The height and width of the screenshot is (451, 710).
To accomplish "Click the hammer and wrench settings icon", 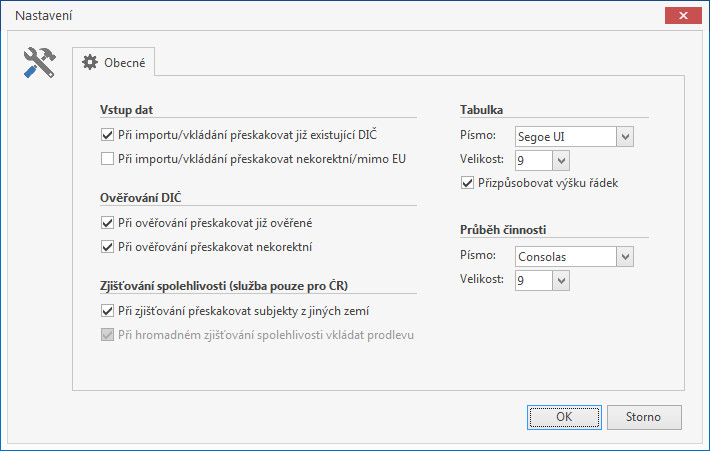I will click(x=39, y=62).
